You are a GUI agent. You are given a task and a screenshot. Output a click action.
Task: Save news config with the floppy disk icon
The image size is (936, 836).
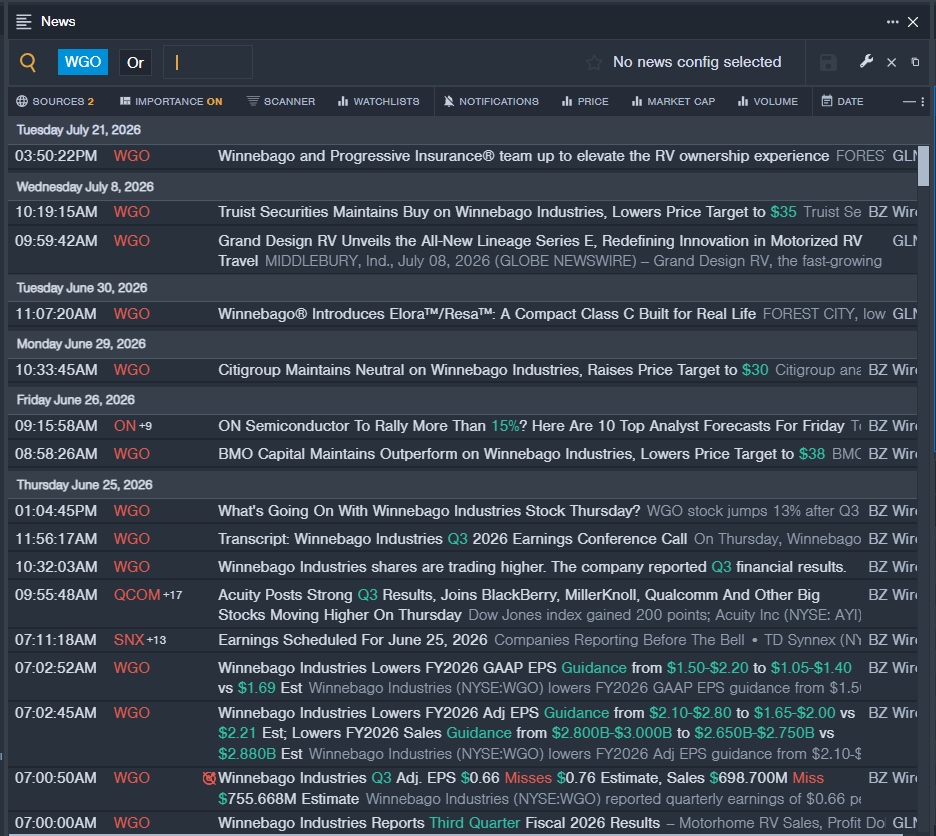click(x=828, y=63)
